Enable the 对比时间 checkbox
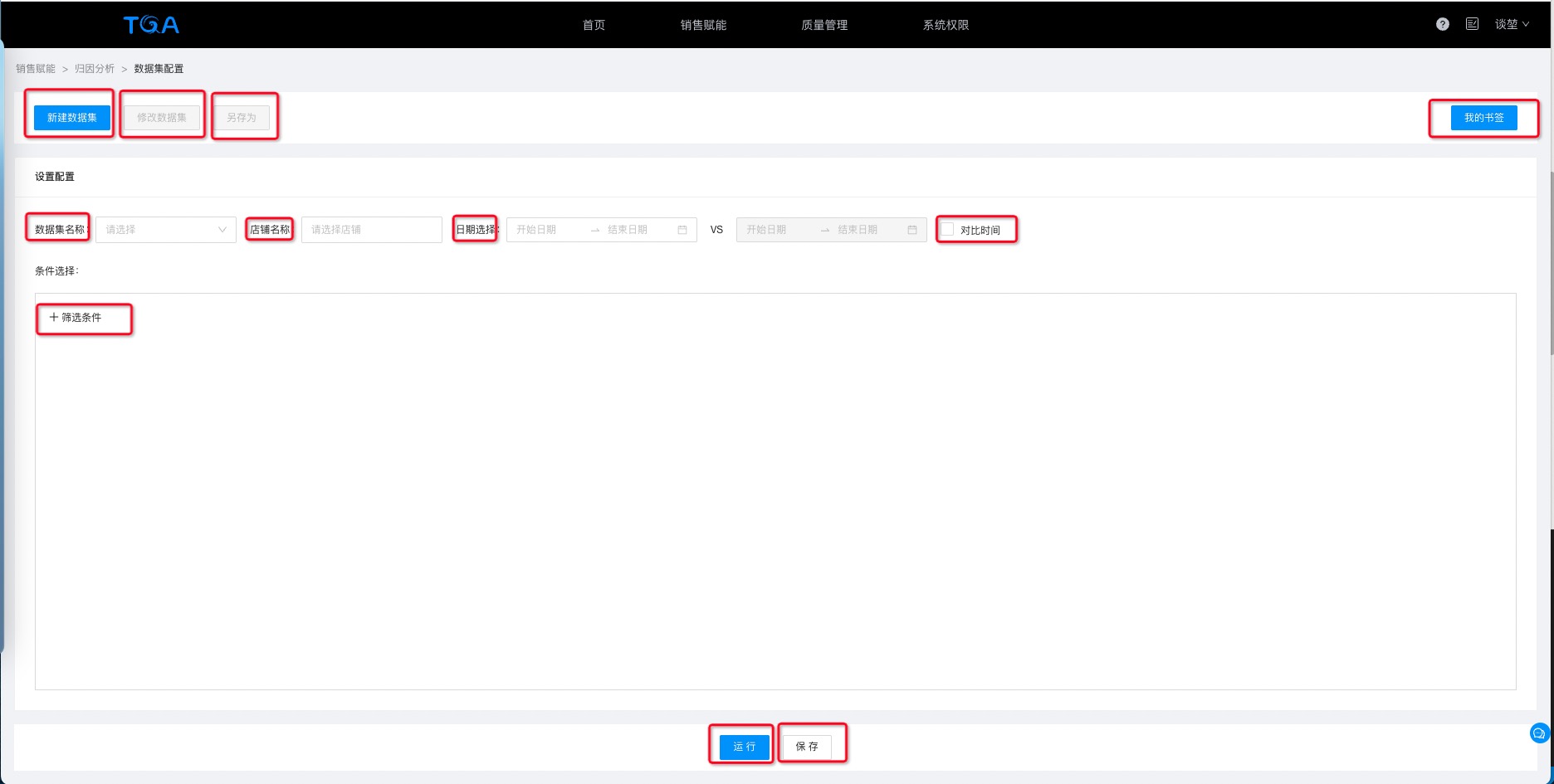The width and height of the screenshot is (1554, 784). point(947,229)
